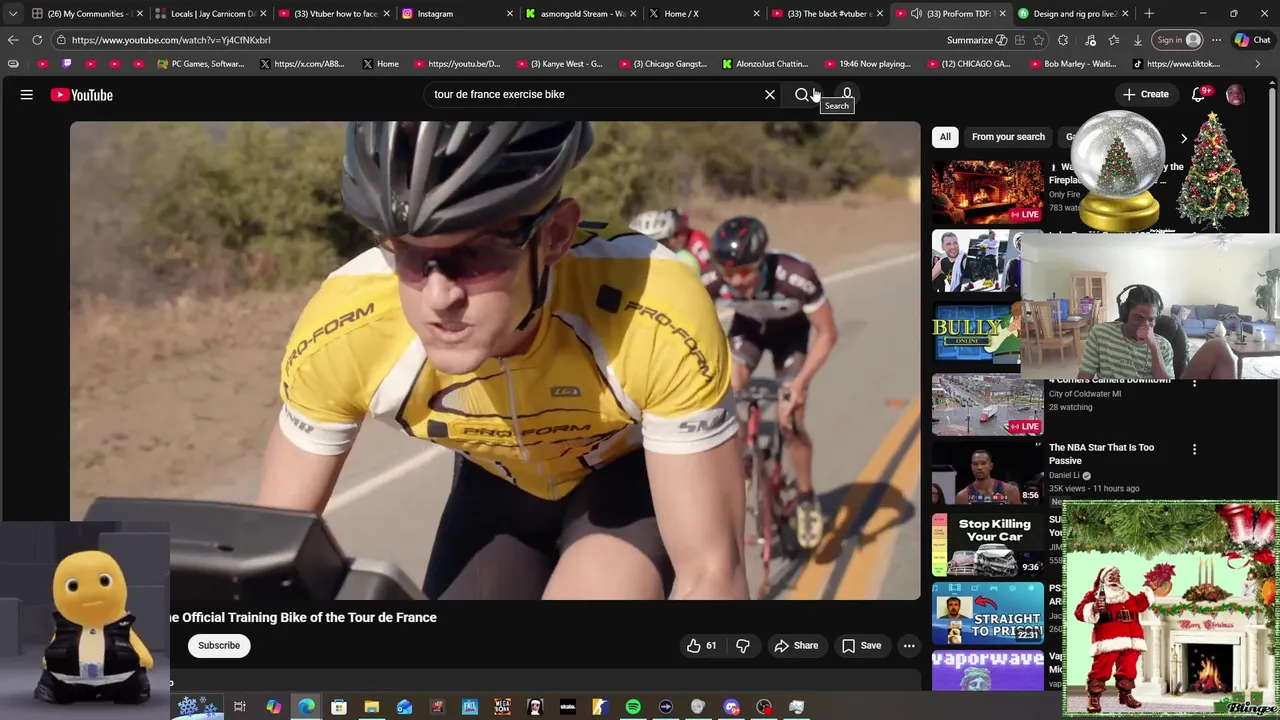1280x720 pixels.
Task: Switch to Locals Jay Carnicom tab
Action: [x=211, y=14]
